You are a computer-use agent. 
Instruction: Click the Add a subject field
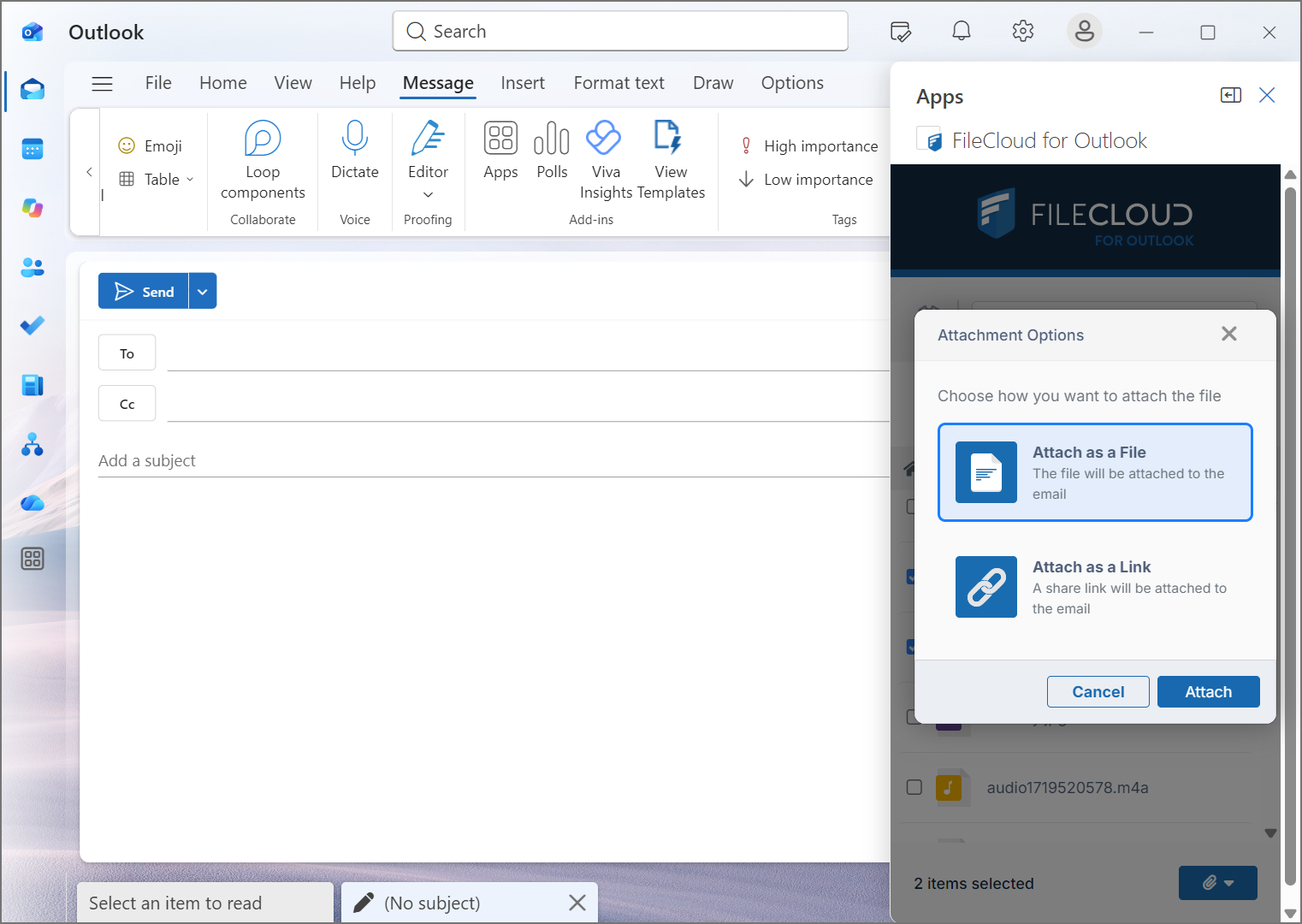click(x=494, y=460)
